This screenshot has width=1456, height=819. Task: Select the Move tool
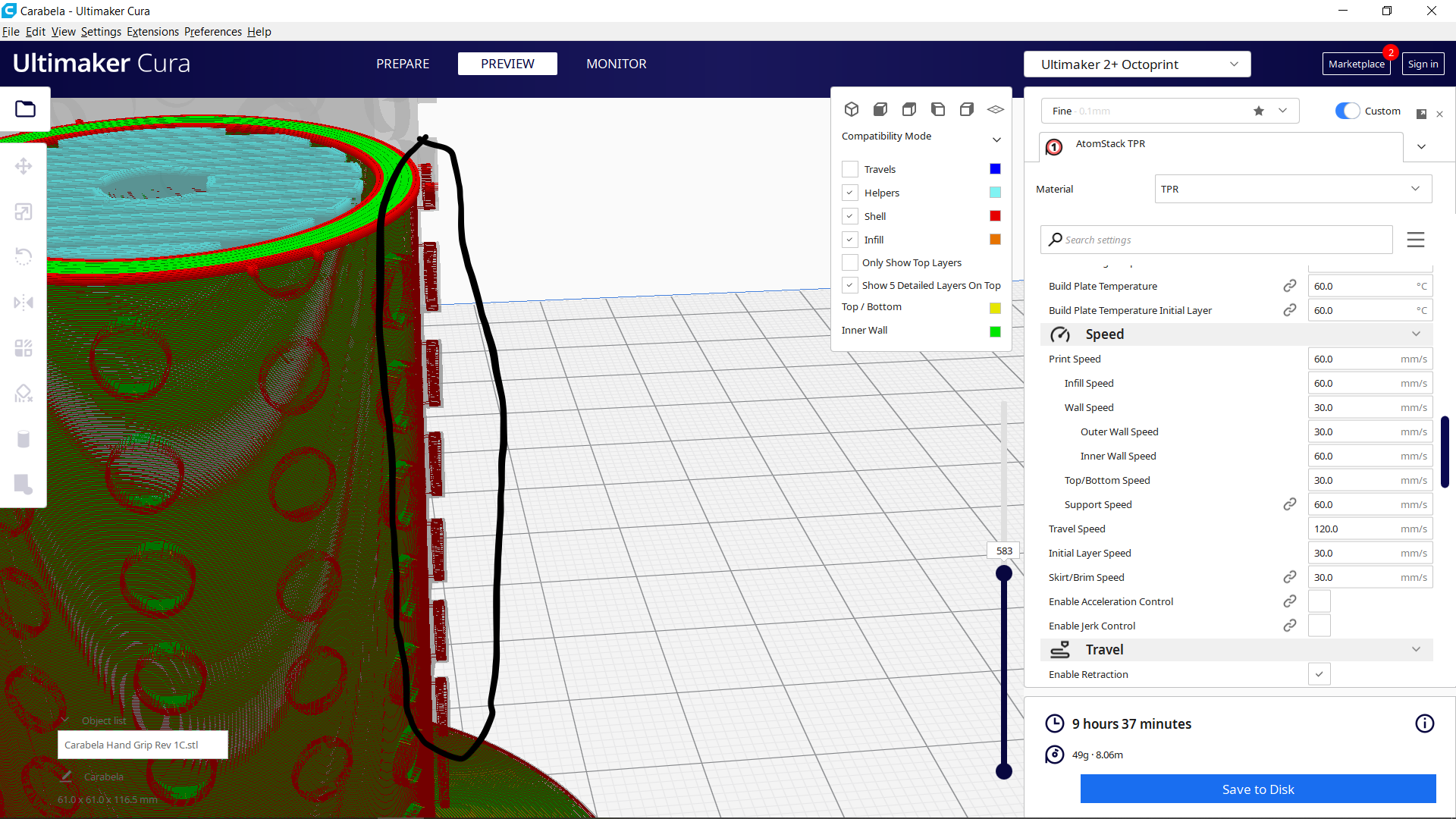coord(24,166)
